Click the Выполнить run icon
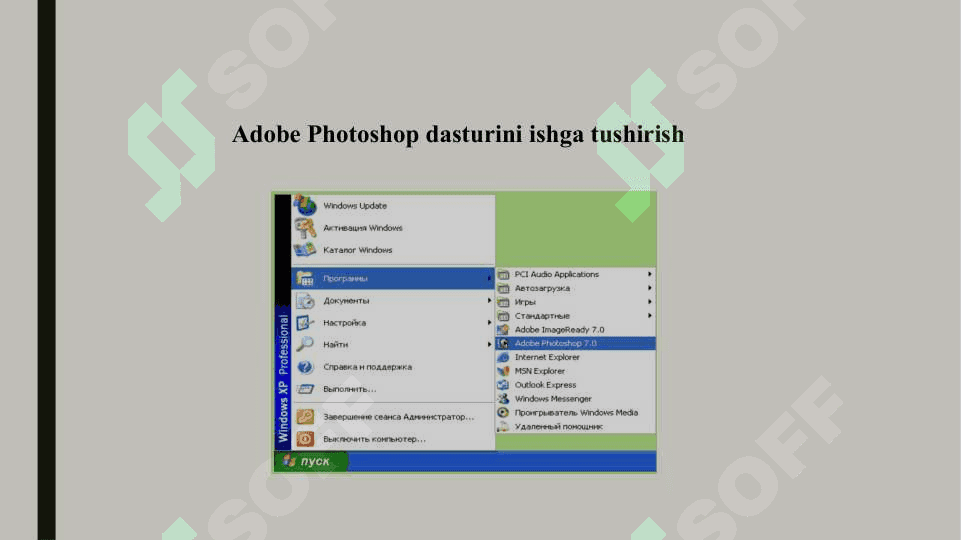Screen dimensions: 961x540 pyautogui.click(x=305, y=389)
